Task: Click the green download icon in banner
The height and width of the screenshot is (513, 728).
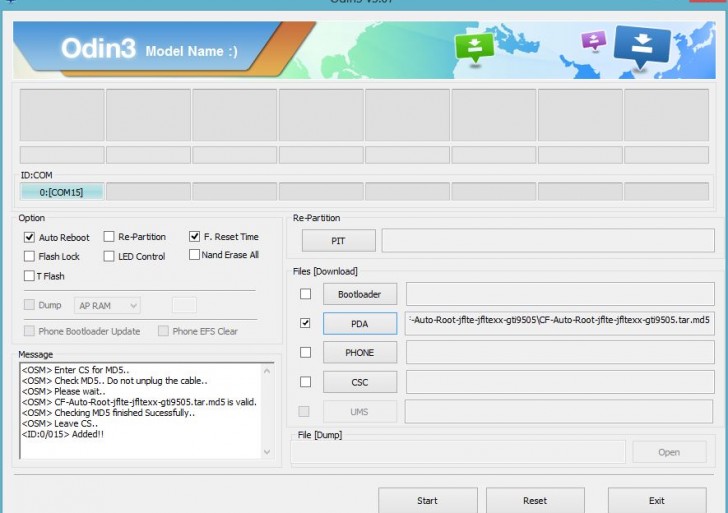Action: [474, 47]
